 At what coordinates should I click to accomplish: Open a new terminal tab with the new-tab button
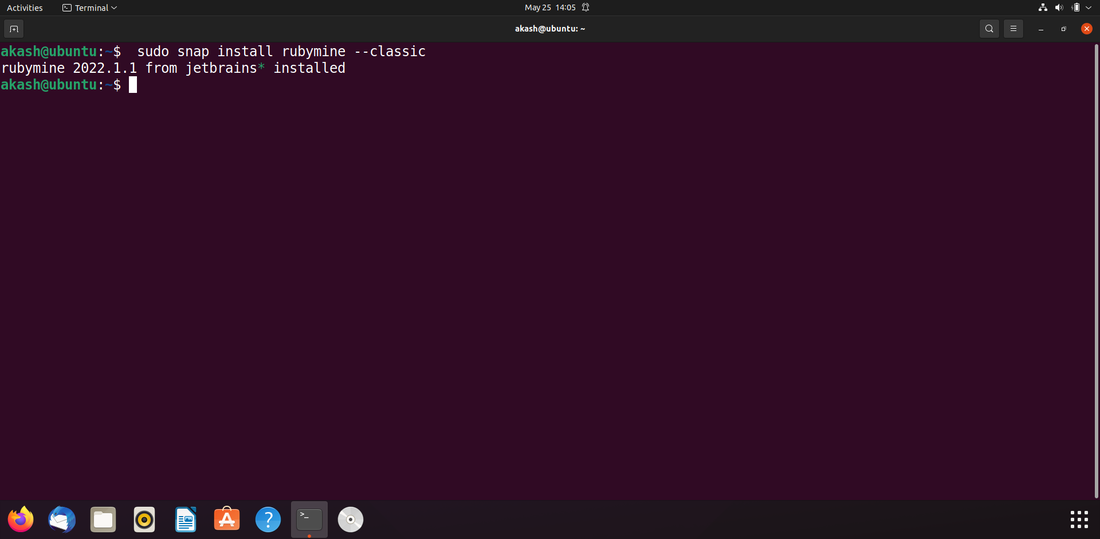pos(13,29)
